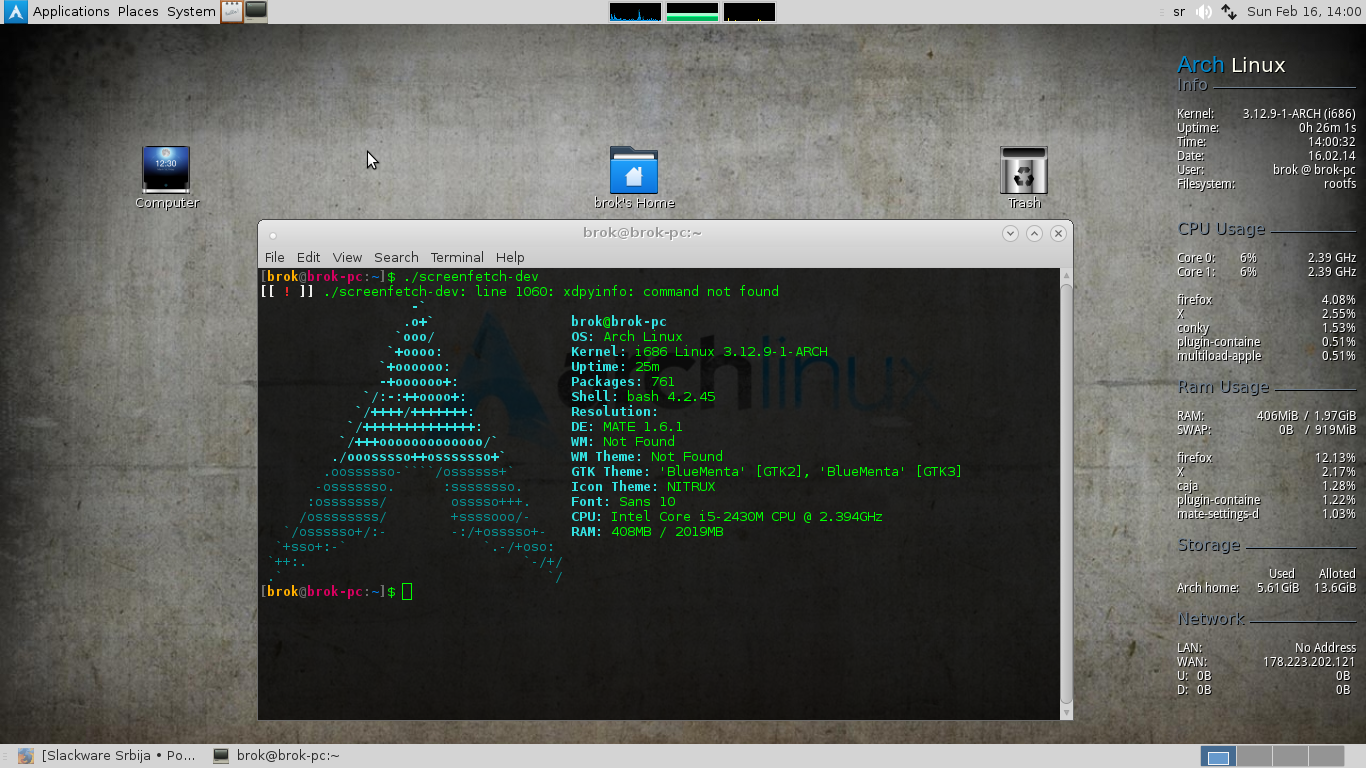The height and width of the screenshot is (768, 1366).
Task: Click the Conky 'Network' heading
Action: [x=1211, y=619]
